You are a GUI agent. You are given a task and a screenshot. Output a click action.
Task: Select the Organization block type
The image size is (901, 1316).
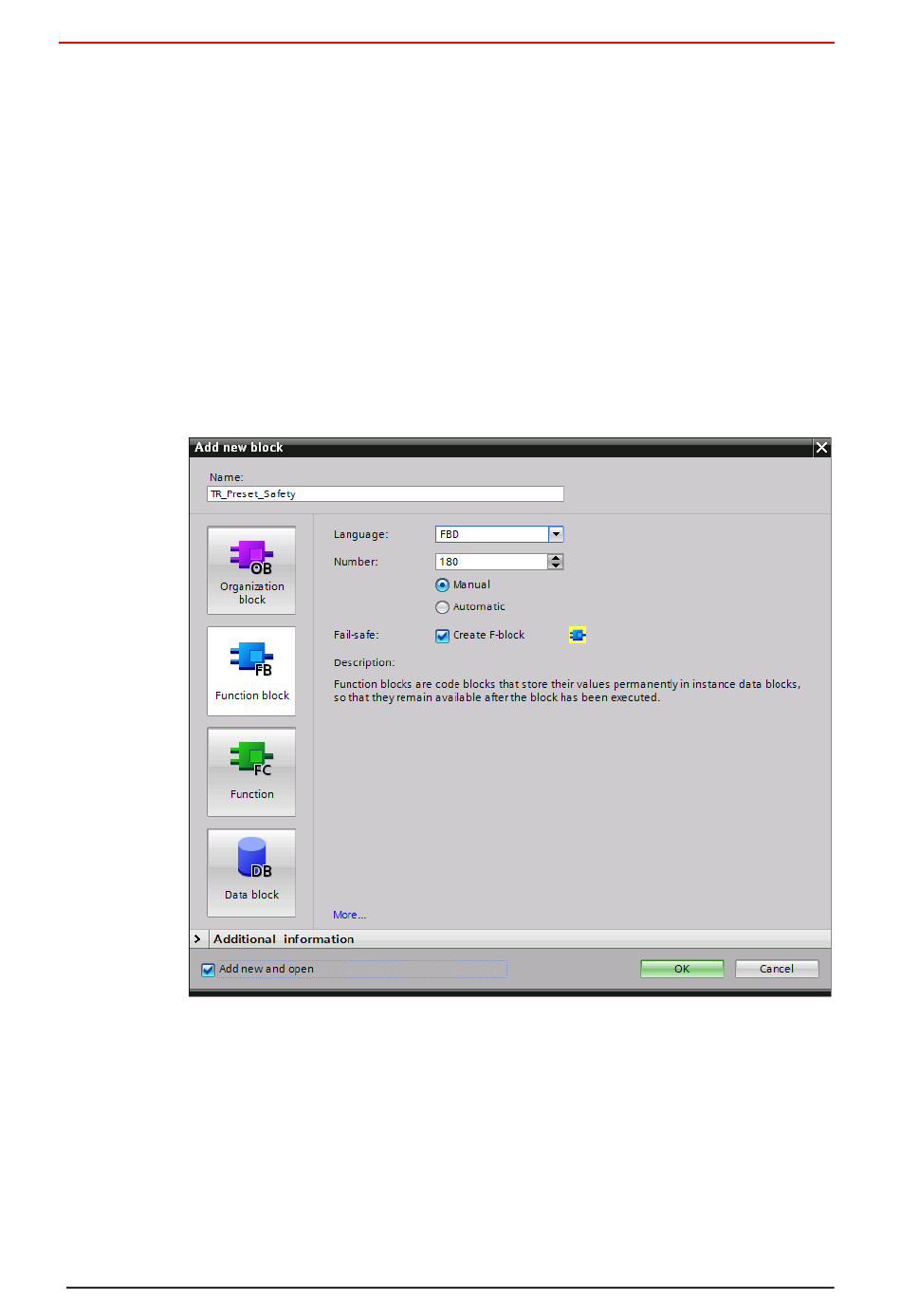tap(251, 570)
